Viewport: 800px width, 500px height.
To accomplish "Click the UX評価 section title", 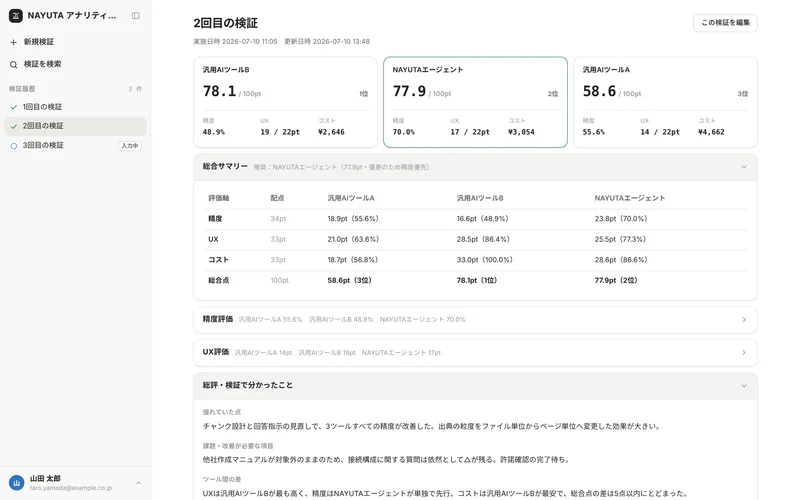I will point(216,352).
